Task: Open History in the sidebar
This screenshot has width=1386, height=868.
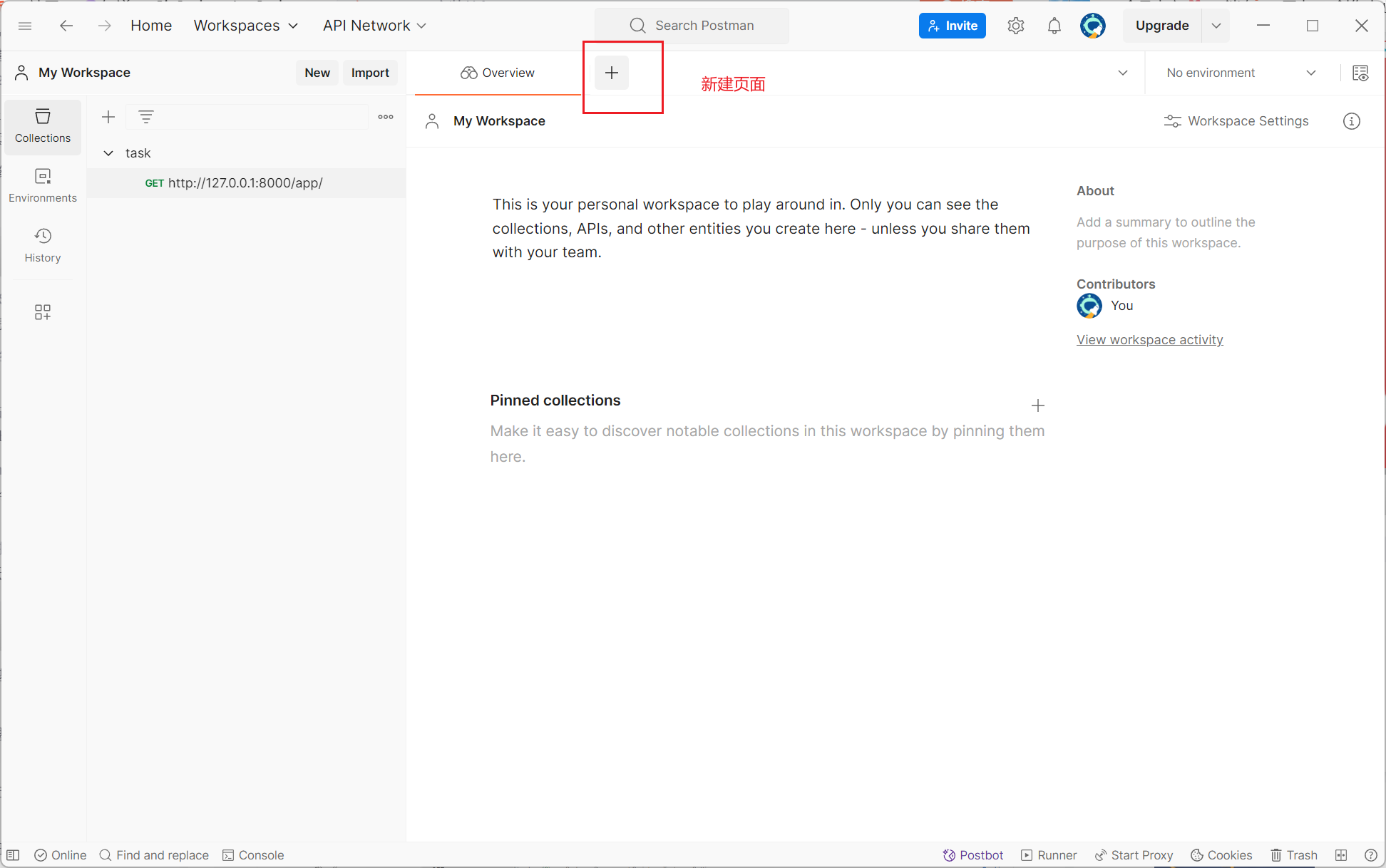Action: point(43,246)
